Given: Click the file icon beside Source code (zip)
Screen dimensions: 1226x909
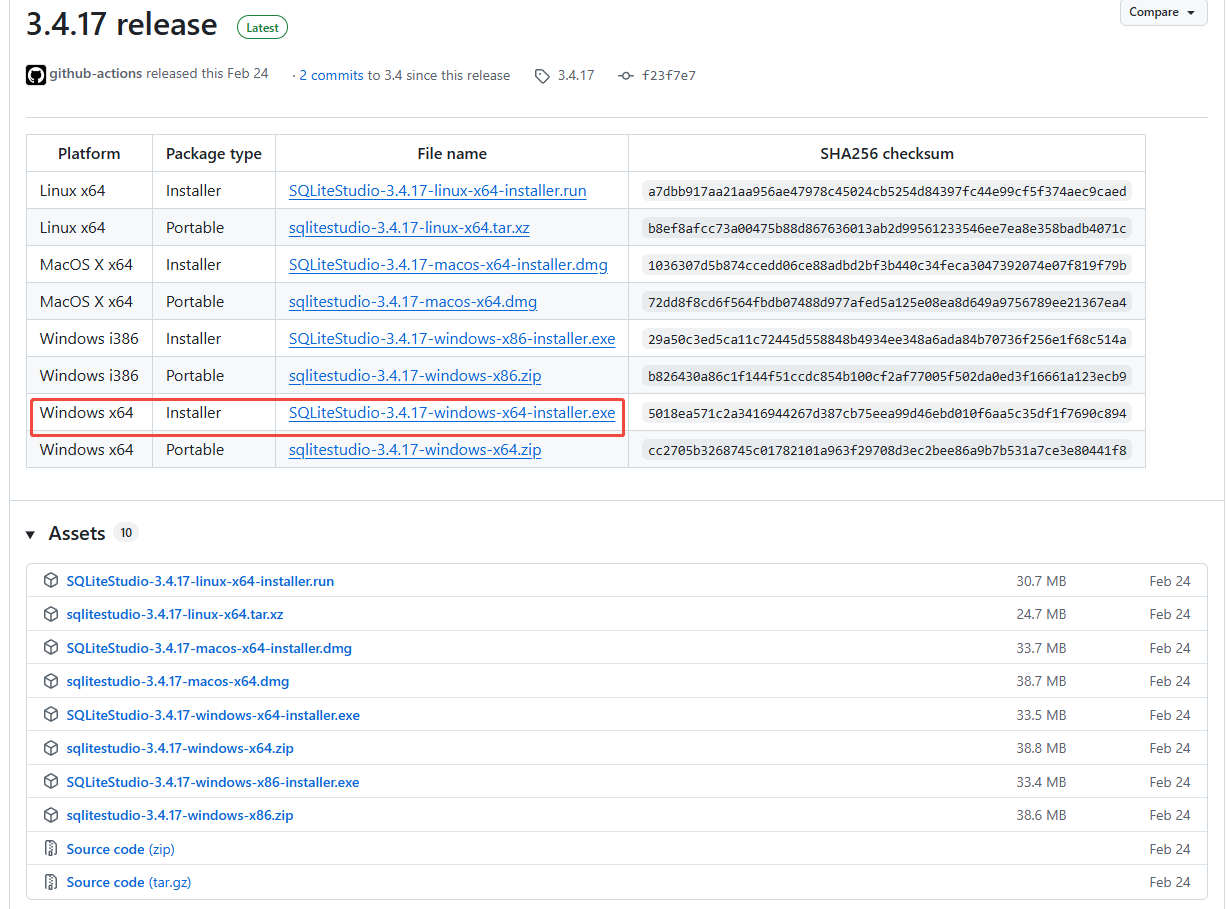Looking at the screenshot, I should [51, 849].
